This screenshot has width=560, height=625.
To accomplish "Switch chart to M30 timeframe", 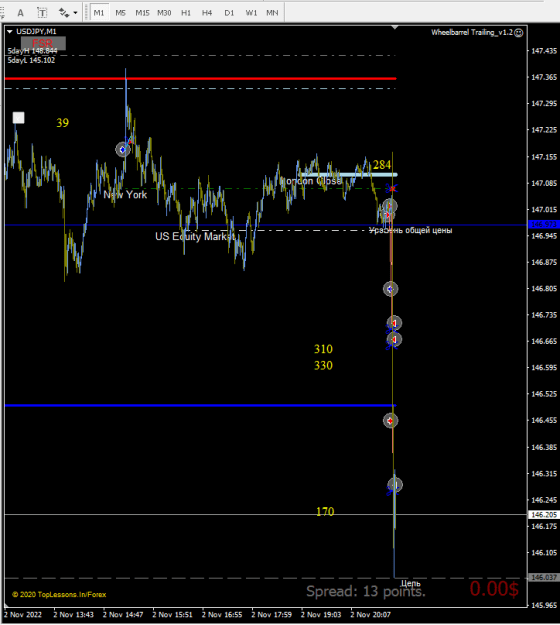I will point(164,13).
